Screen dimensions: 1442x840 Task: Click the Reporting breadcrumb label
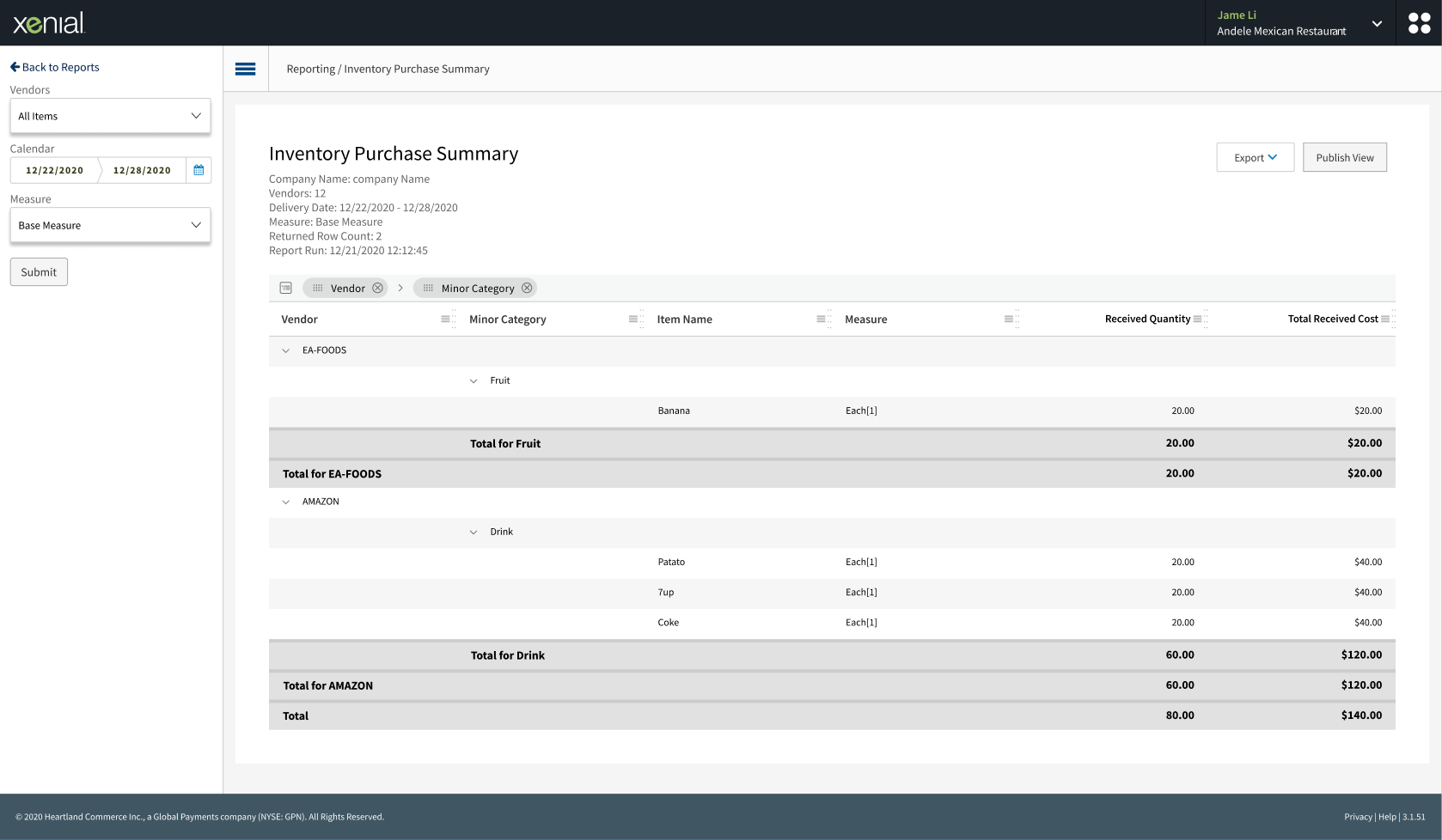311,69
